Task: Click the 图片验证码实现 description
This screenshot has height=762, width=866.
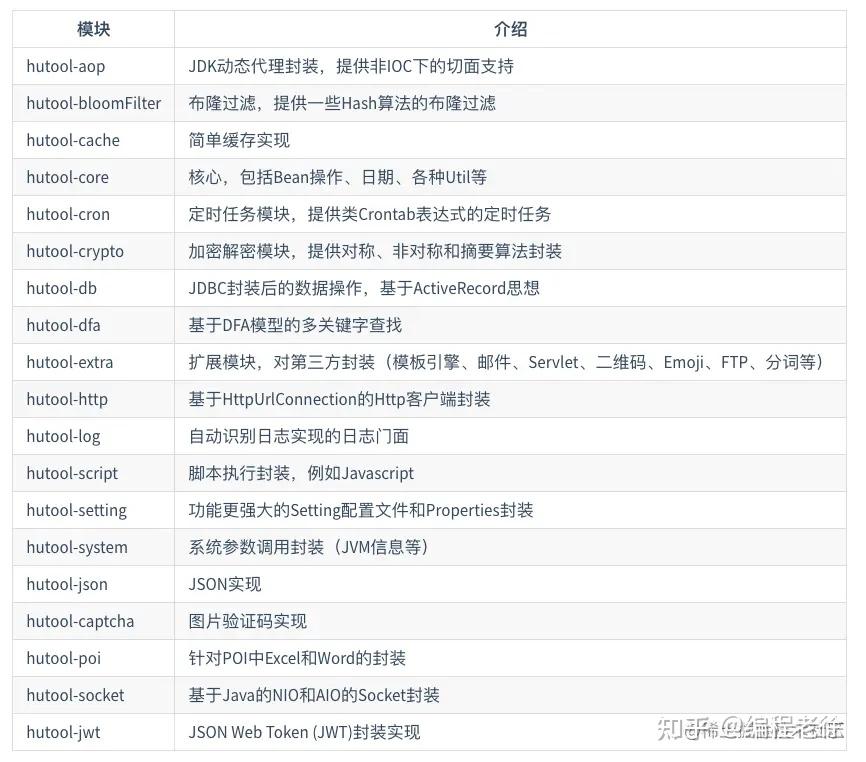Action: (247, 621)
